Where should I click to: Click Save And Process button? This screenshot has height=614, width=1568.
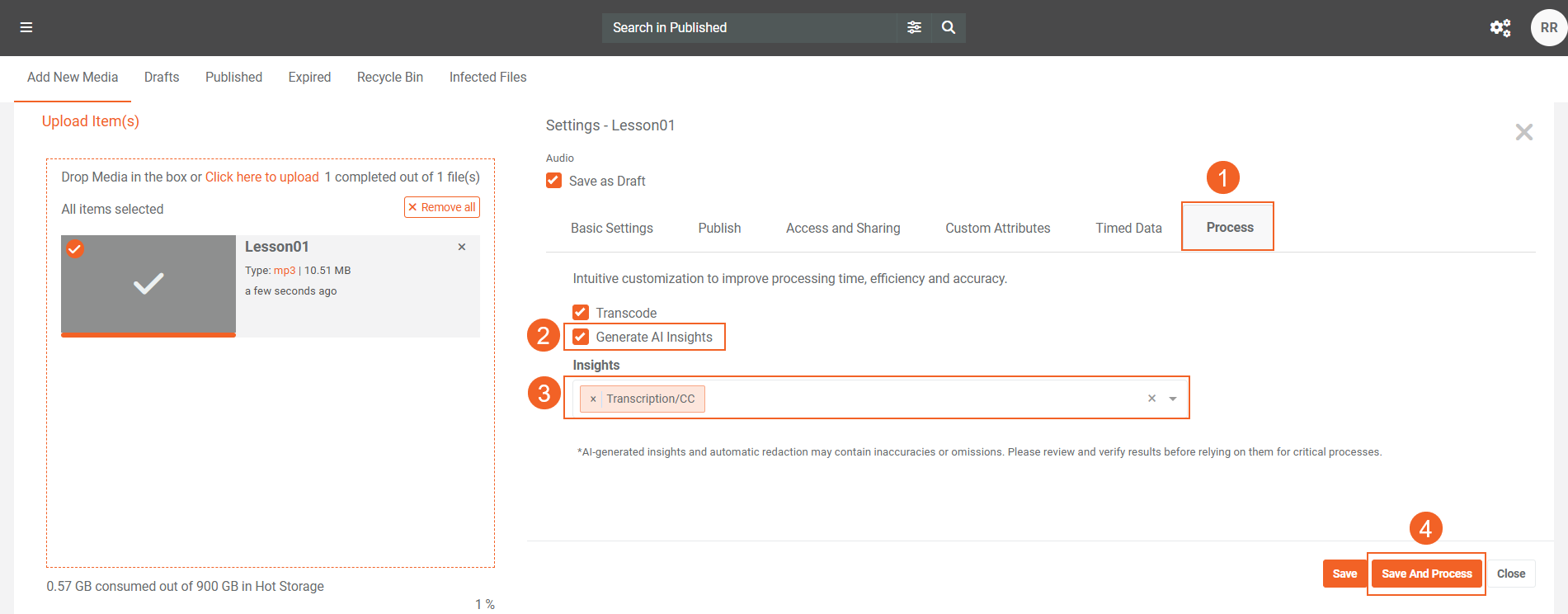(x=1426, y=574)
